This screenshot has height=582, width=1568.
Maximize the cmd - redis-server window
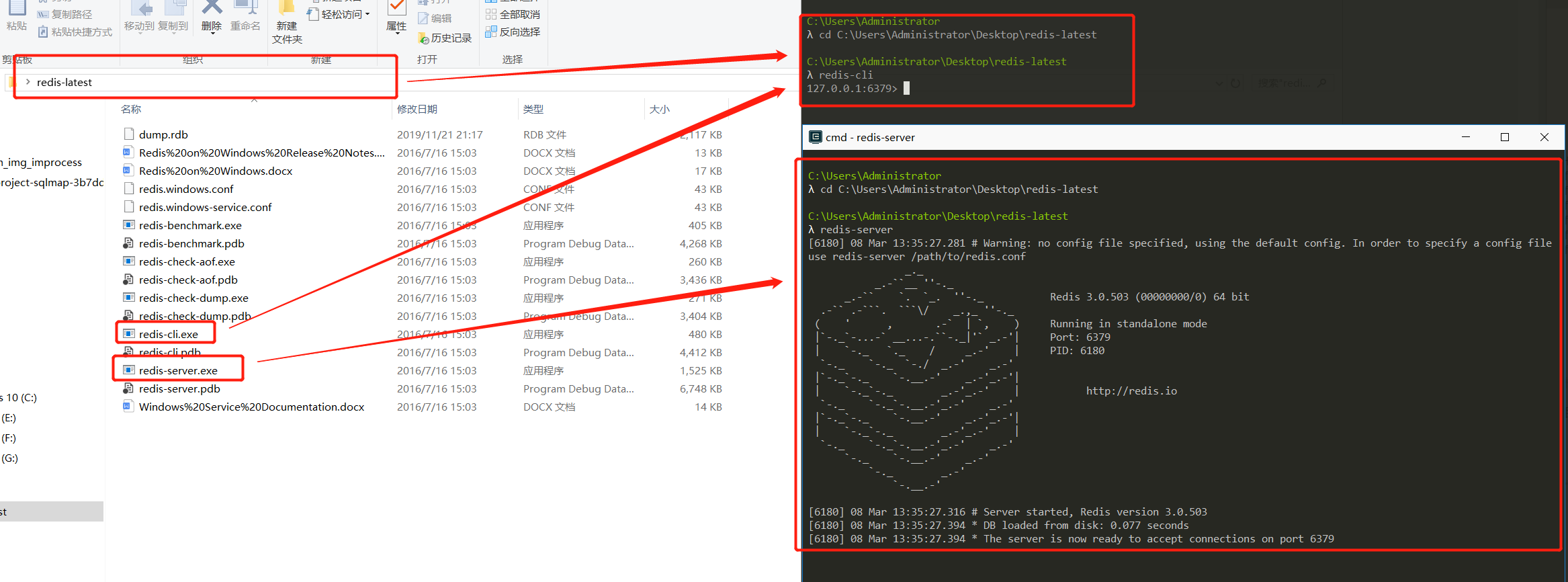(1505, 137)
